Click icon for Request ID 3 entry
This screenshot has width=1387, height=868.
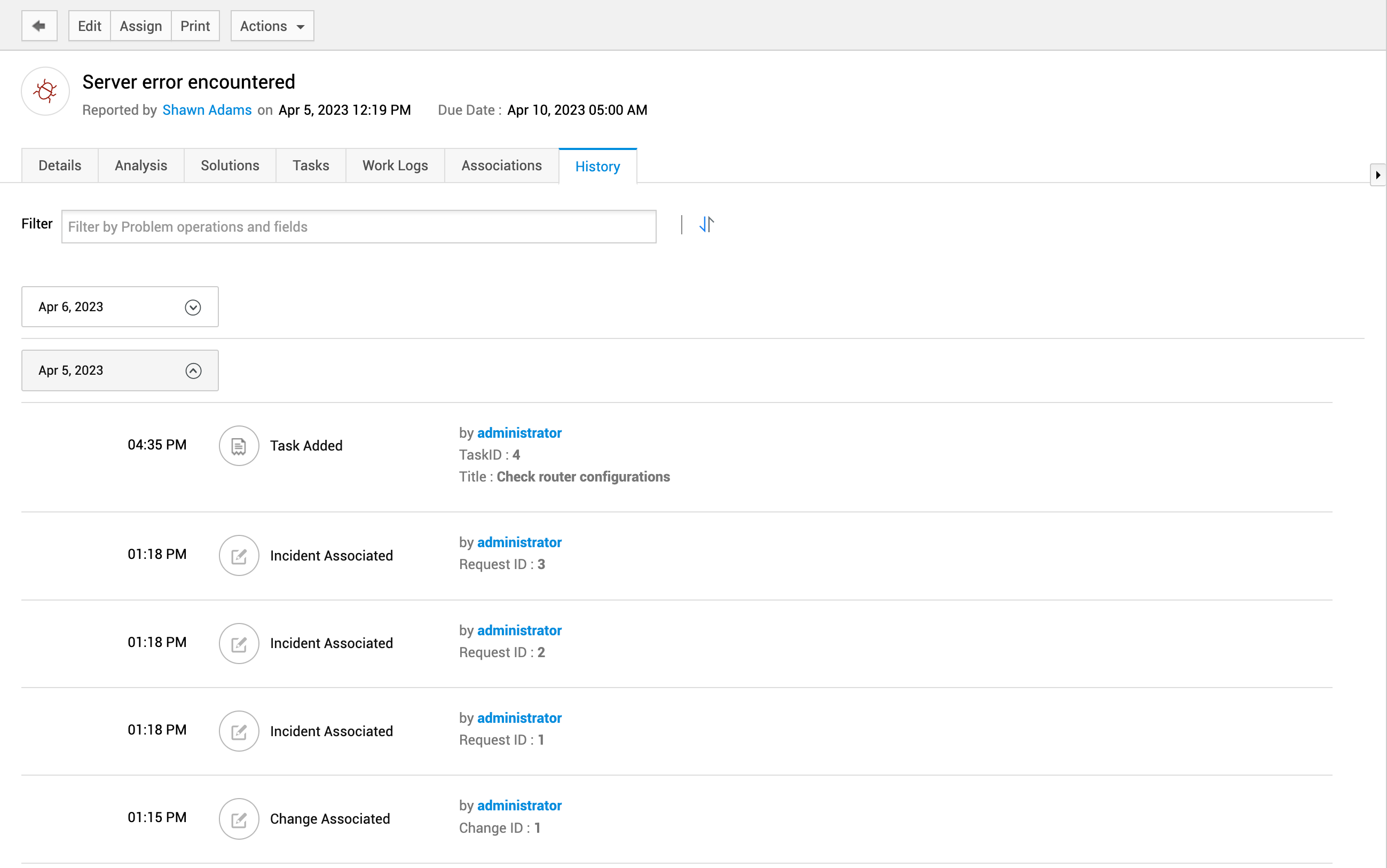[239, 555]
